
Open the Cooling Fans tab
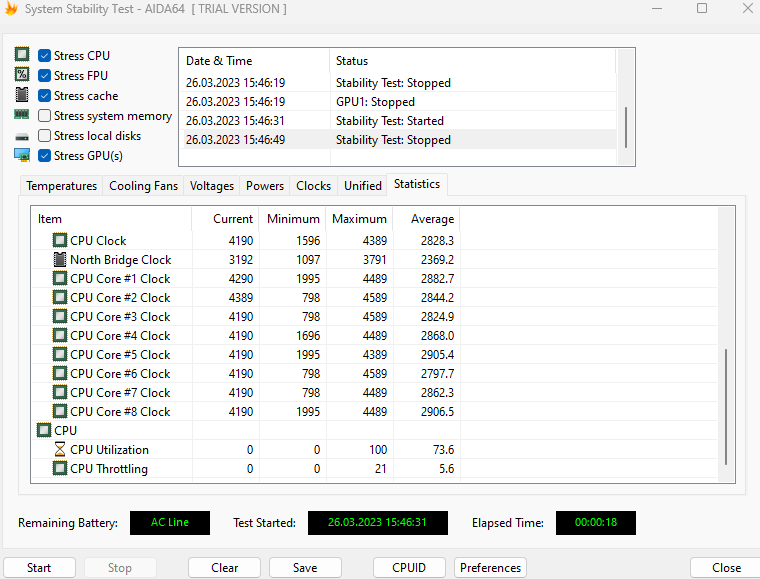pyautogui.click(x=143, y=186)
